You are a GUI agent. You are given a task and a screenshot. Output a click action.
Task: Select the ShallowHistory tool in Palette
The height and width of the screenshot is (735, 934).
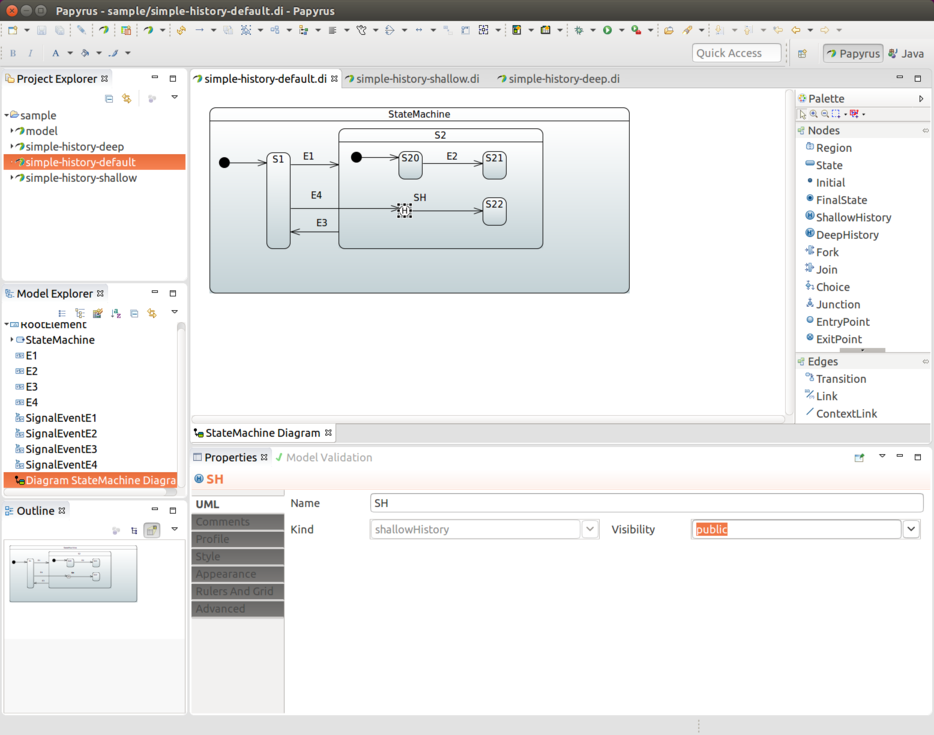click(x=848, y=217)
